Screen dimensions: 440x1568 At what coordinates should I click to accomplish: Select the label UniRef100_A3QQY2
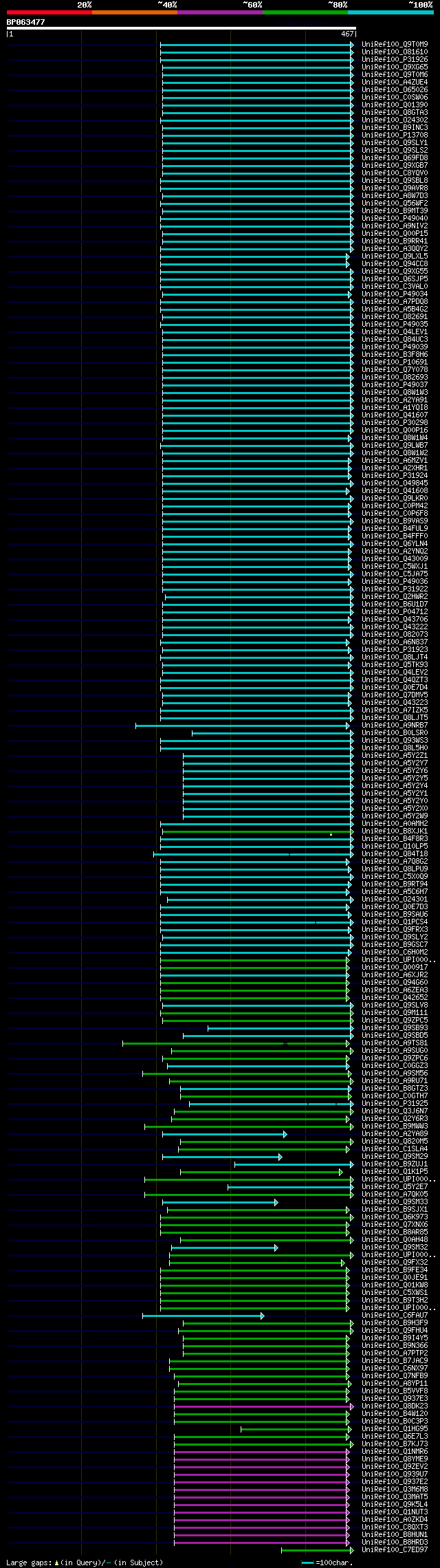(395, 249)
